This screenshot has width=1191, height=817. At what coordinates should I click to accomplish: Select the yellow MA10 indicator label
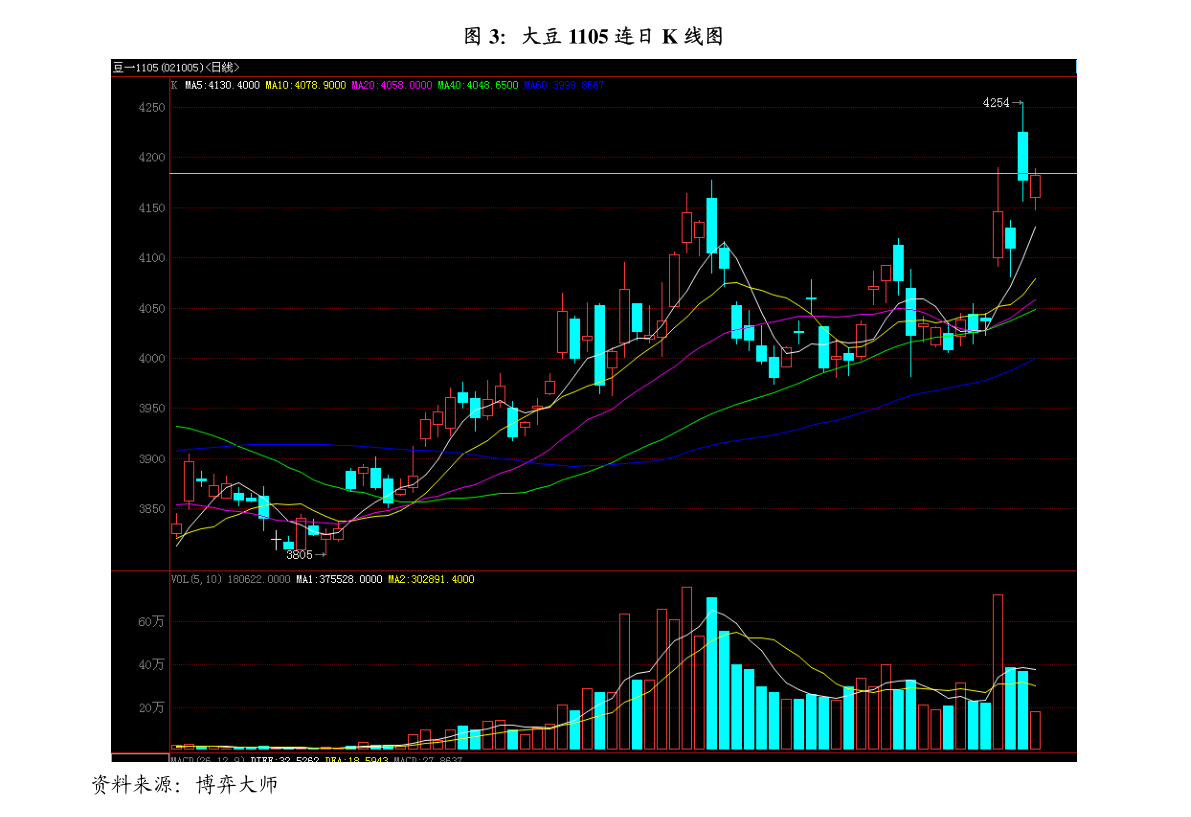(305, 86)
